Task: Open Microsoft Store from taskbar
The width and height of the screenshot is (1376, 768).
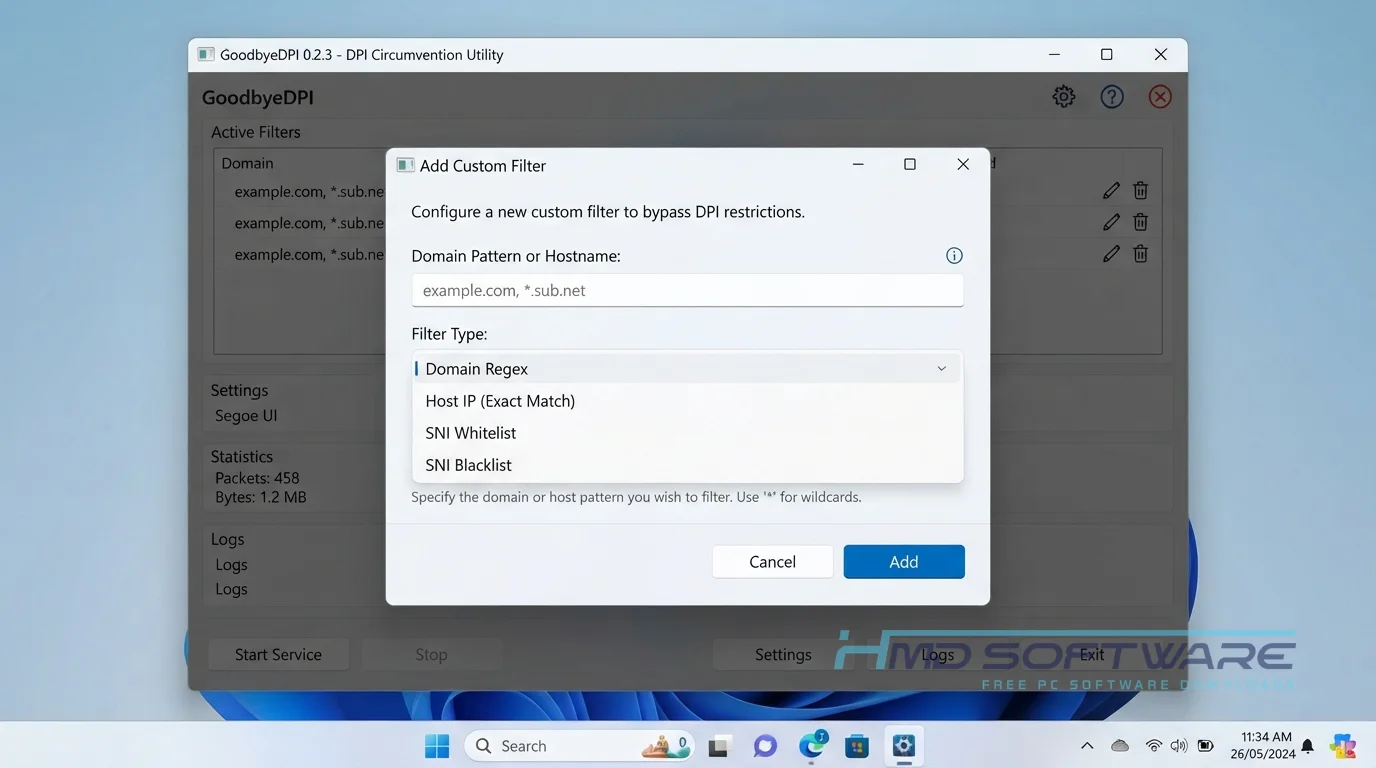Action: coord(857,746)
